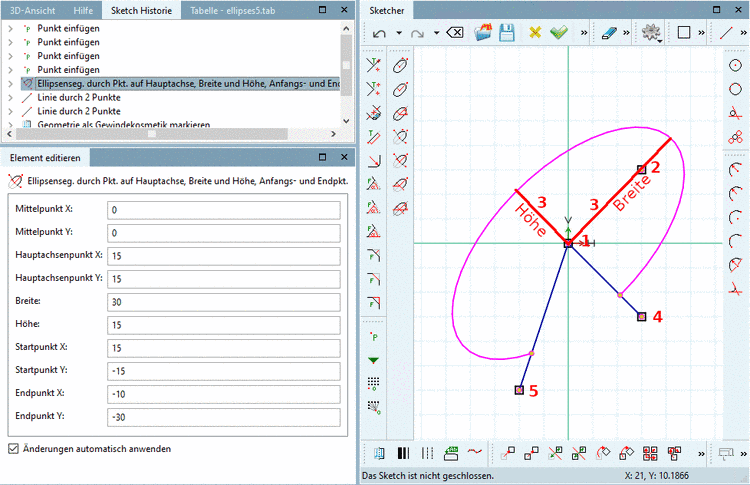Select the rectangle tool icon

(x=684, y=33)
